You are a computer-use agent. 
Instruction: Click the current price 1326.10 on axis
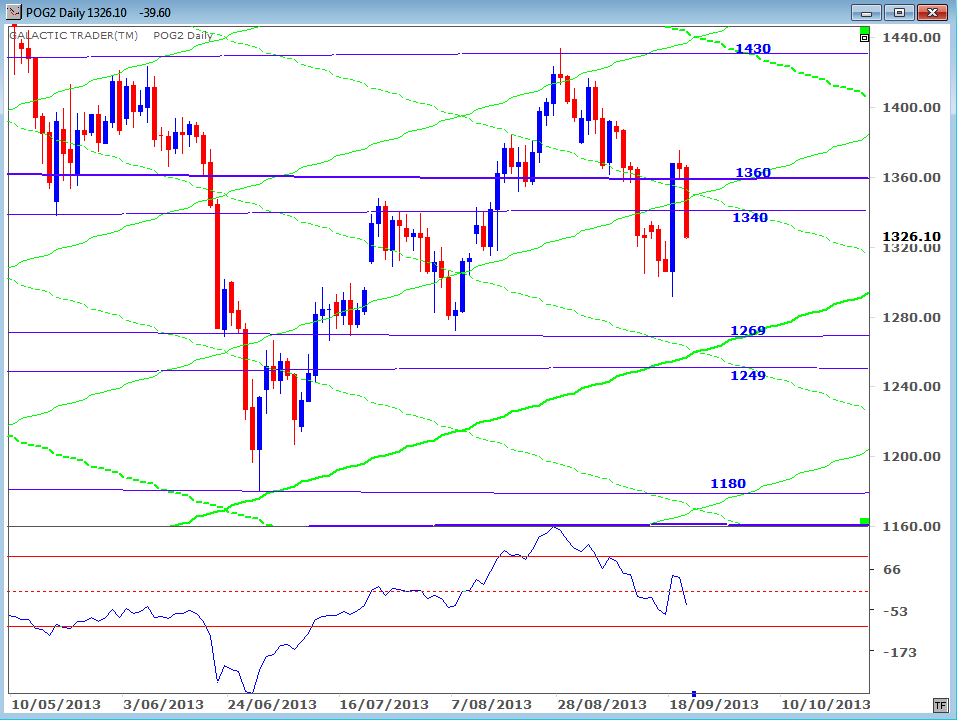click(911, 236)
